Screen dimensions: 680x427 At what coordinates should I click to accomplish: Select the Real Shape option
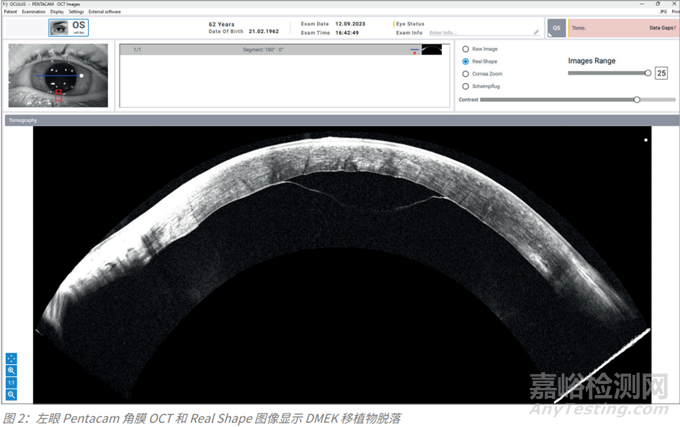[466, 61]
